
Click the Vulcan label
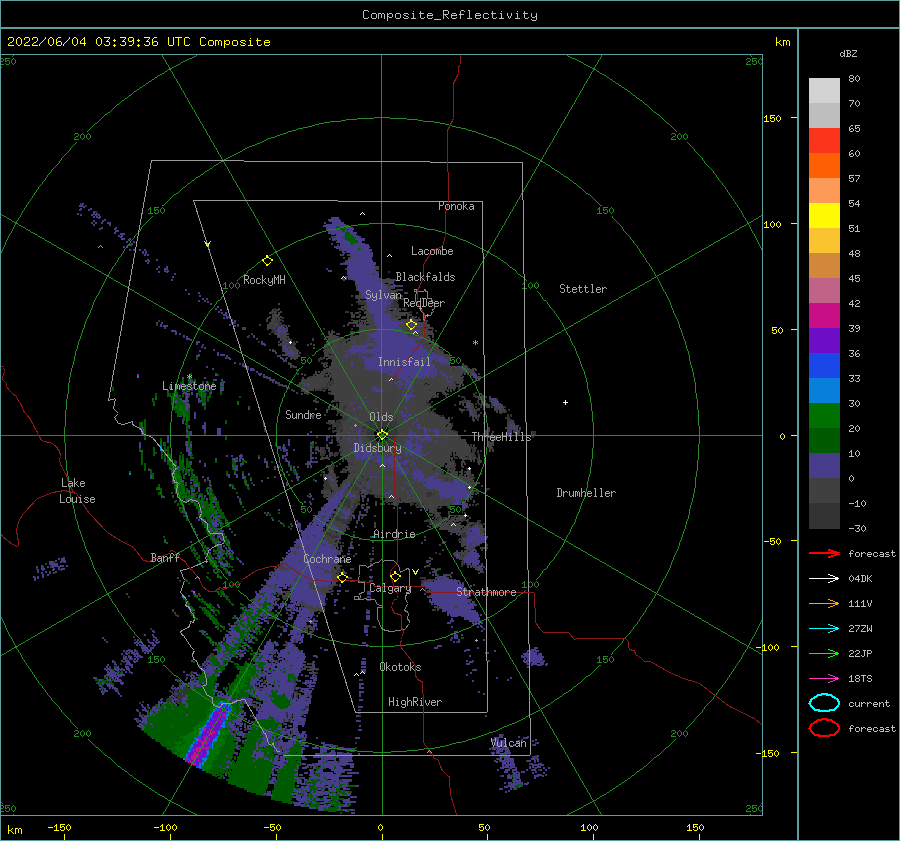tap(509, 743)
